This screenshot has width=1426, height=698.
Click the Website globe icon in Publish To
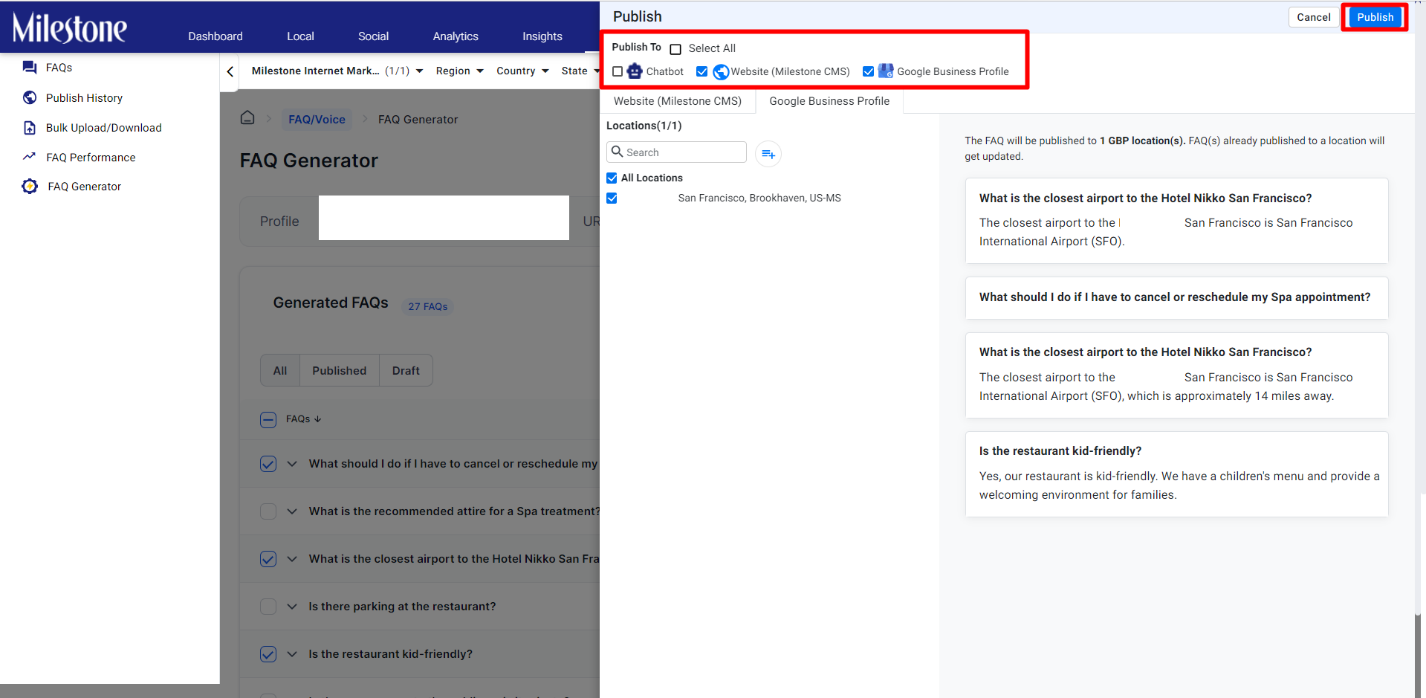coord(720,71)
